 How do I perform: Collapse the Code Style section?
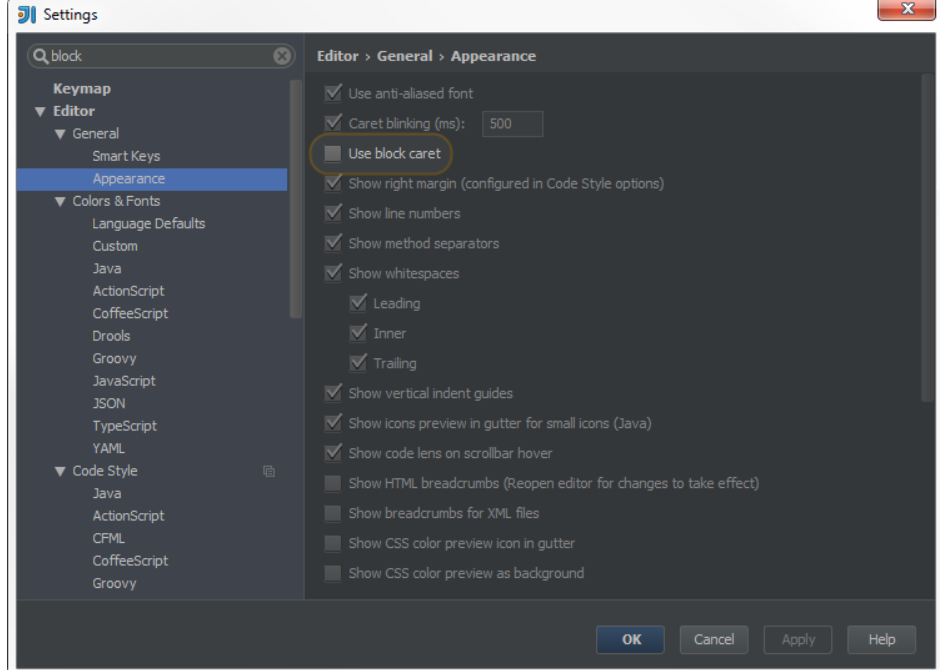coord(60,472)
